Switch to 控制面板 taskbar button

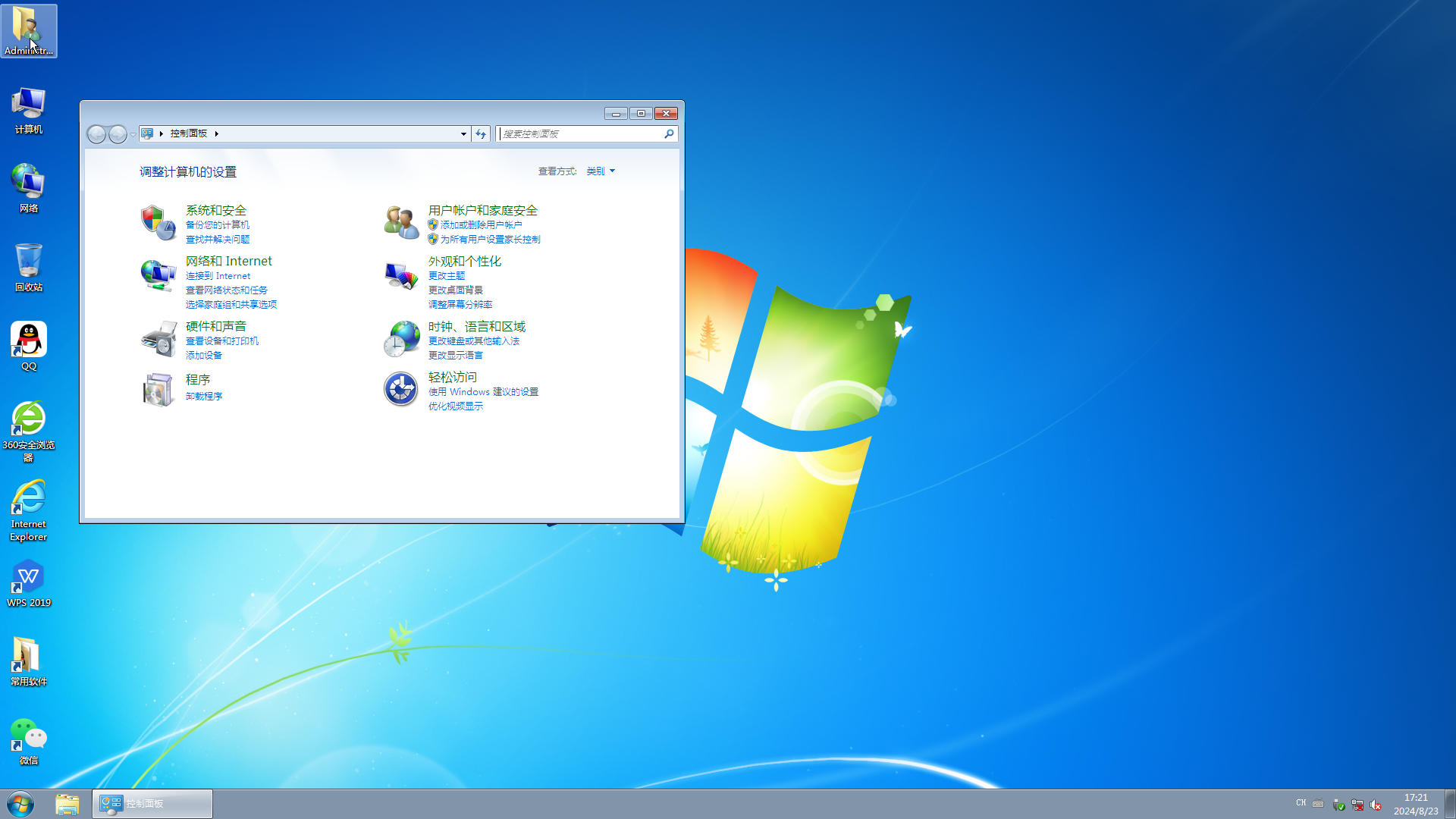click(152, 804)
